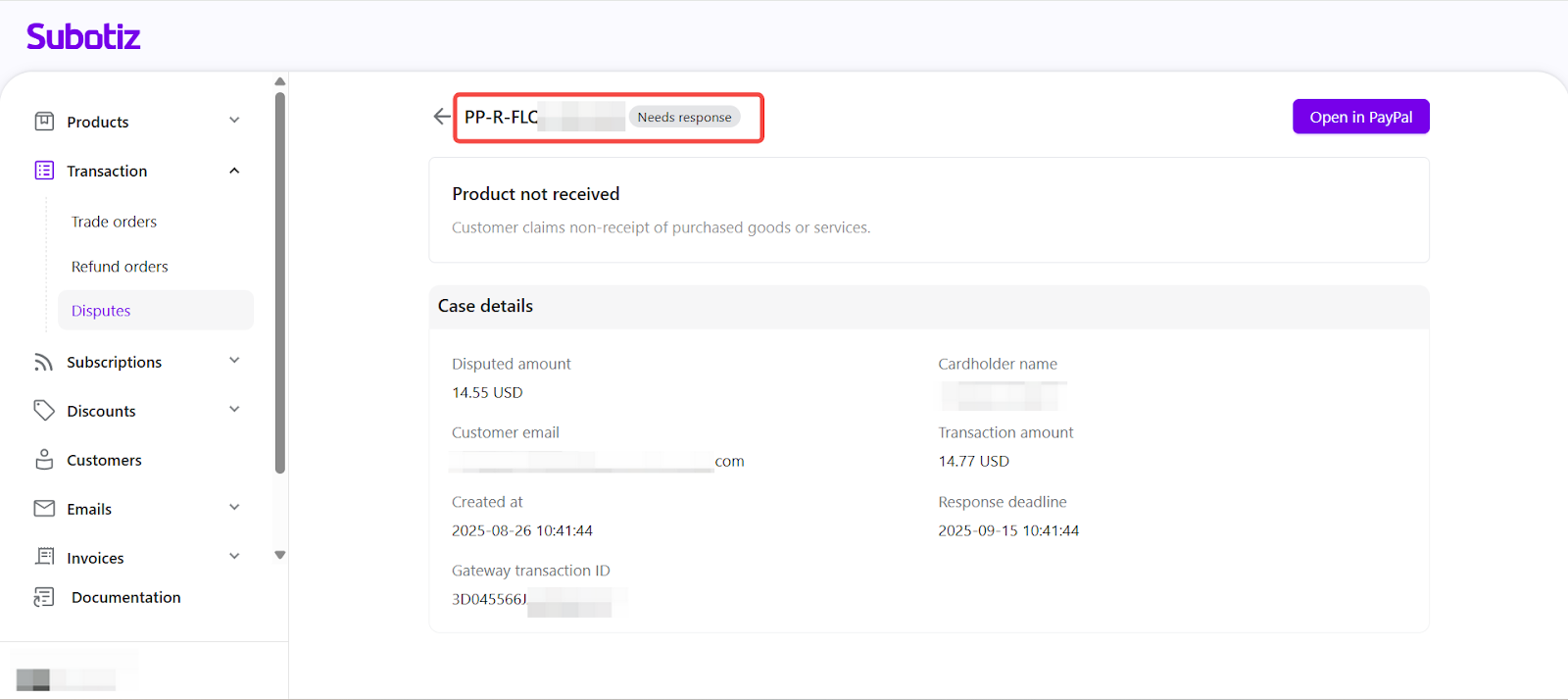Collapse the Transaction menu chevron
This screenshot has width=1568, height=700.
(234, 171)
